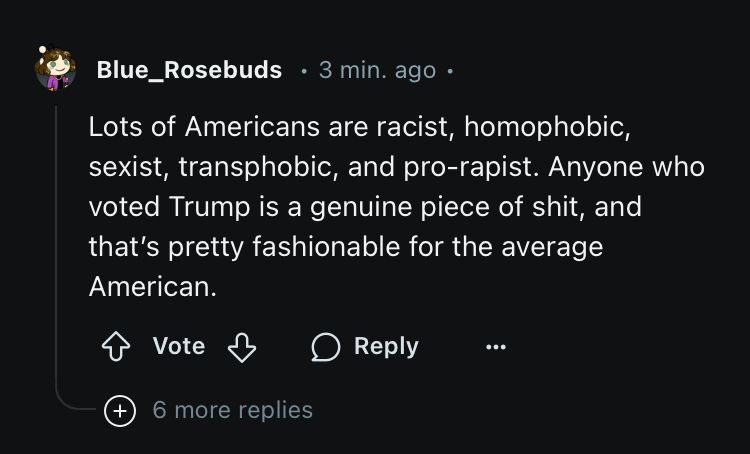Click the final word "American." of the comment

152,286
